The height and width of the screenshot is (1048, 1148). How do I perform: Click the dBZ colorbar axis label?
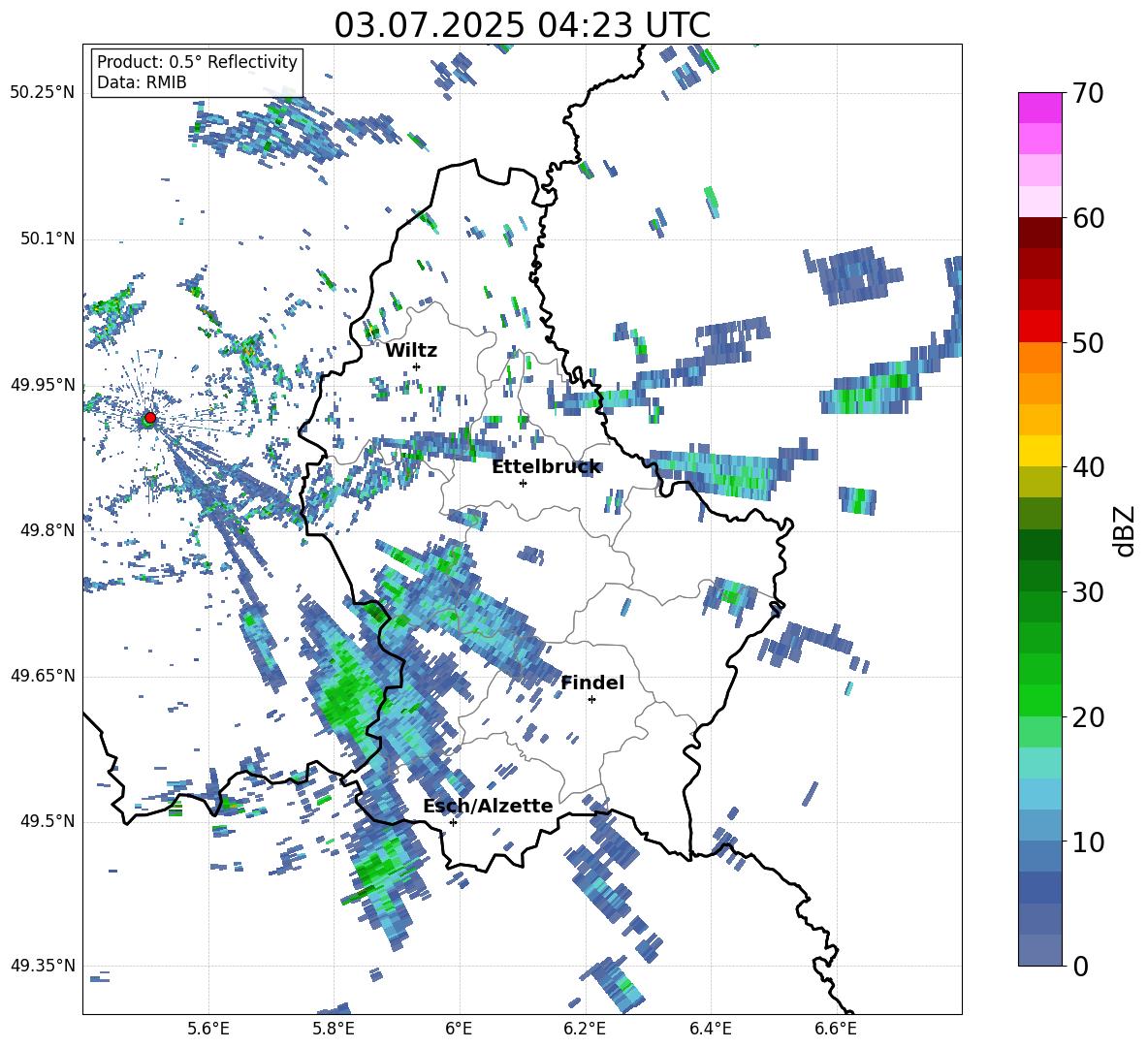tap(1124, 531)
